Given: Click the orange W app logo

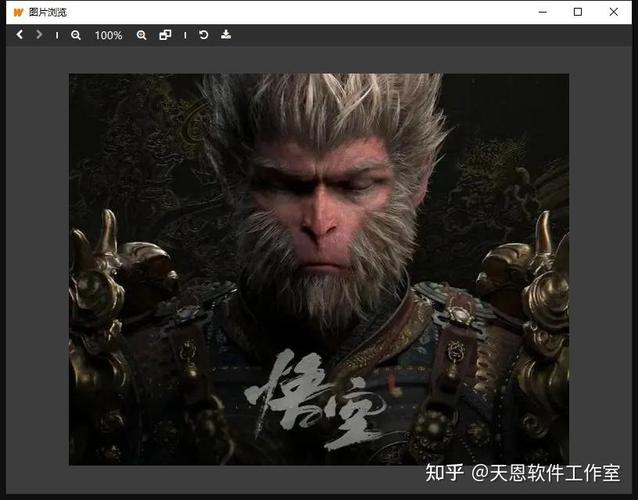Looking at the screenshot, I should [x=18, y=12].
